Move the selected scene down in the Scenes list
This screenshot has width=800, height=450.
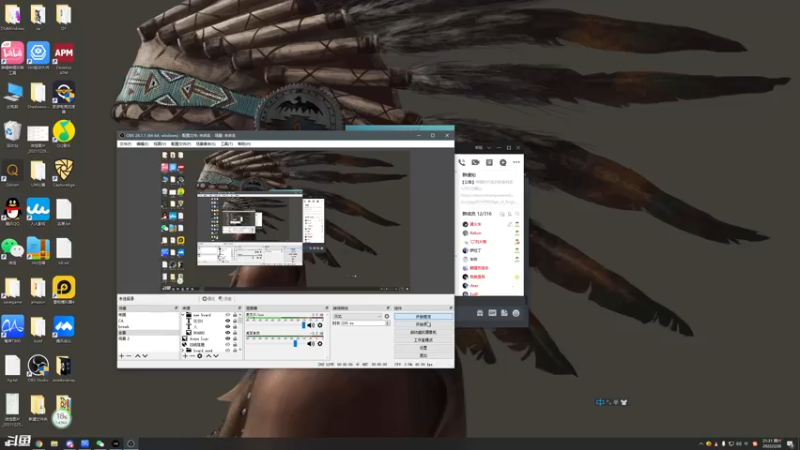coord(145,356)
